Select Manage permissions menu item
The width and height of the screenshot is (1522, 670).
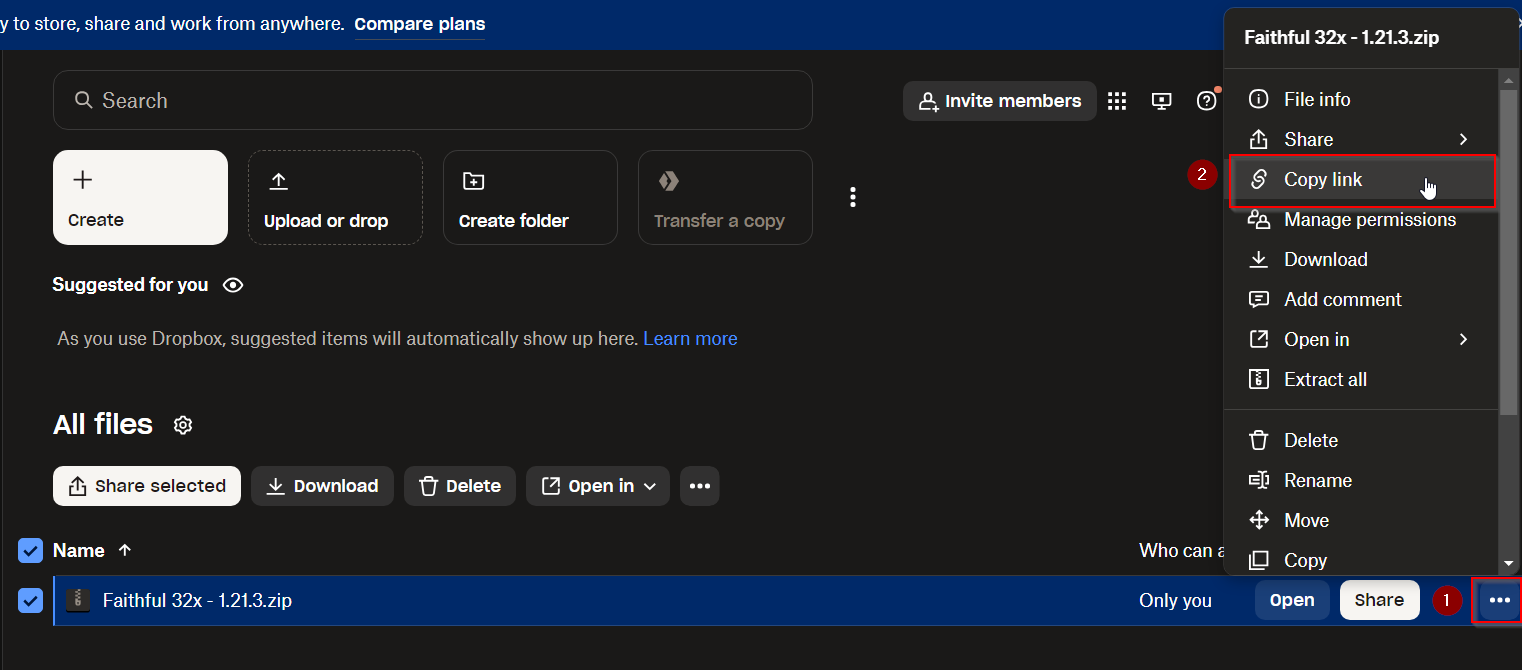(x=1361, y=219)
